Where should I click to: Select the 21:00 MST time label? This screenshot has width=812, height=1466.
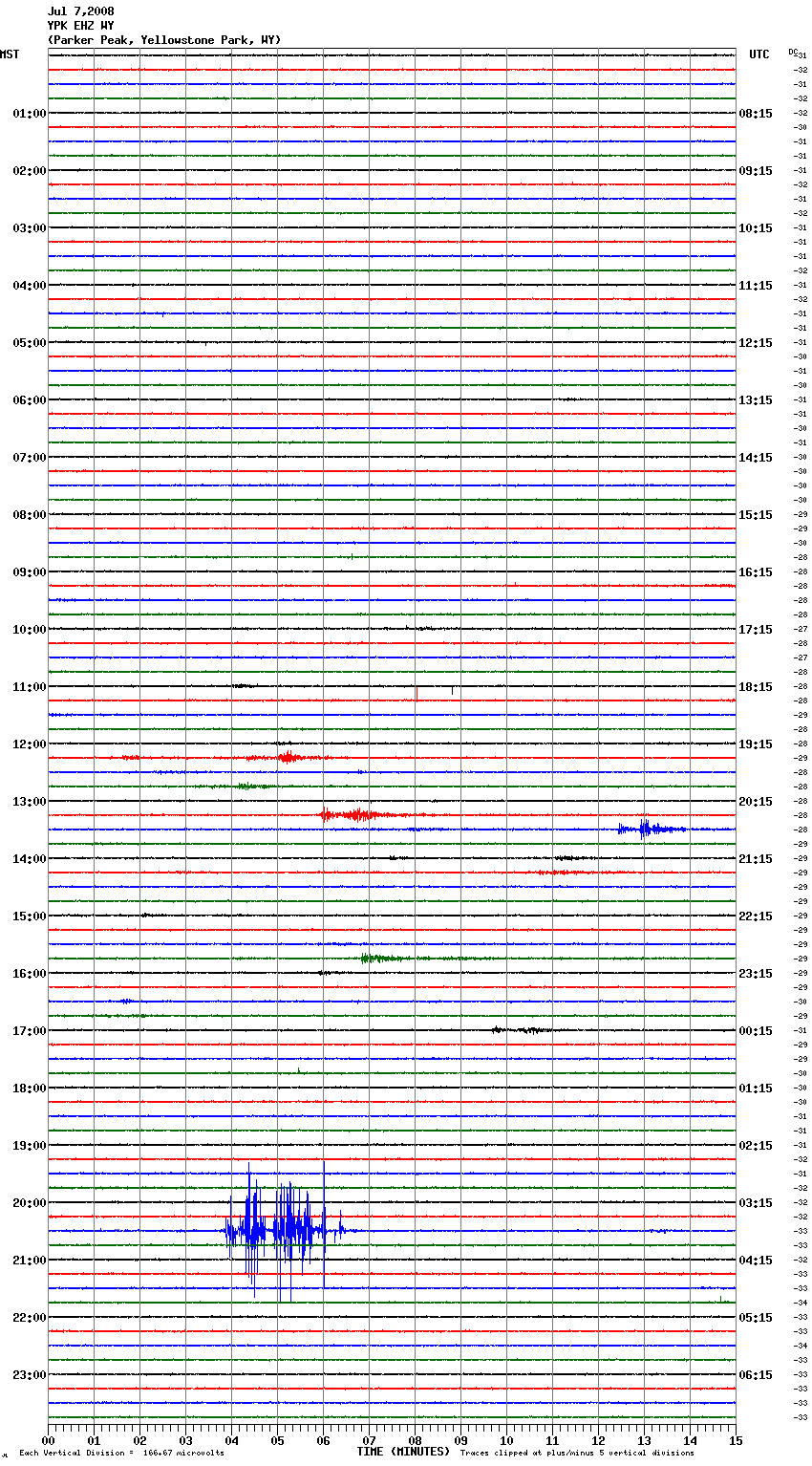(x=30, y=1261)
